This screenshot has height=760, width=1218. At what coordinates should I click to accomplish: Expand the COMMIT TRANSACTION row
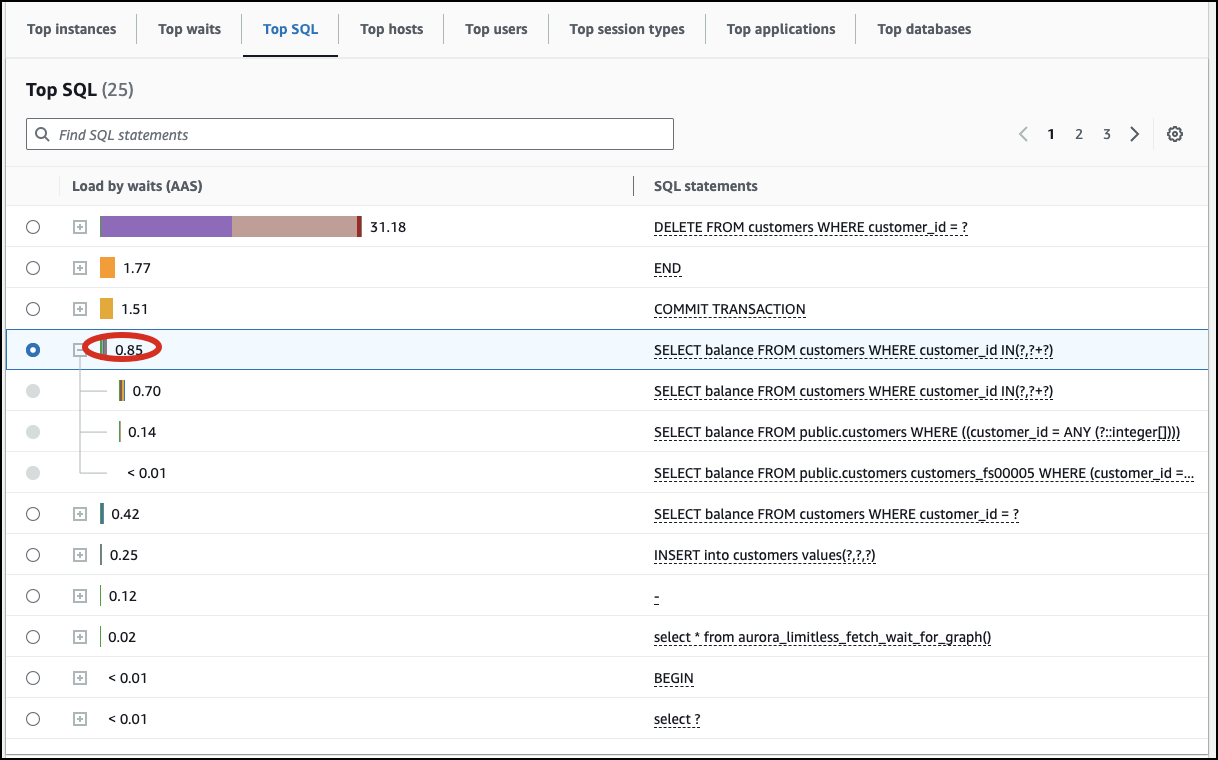[x=79, y=308]
